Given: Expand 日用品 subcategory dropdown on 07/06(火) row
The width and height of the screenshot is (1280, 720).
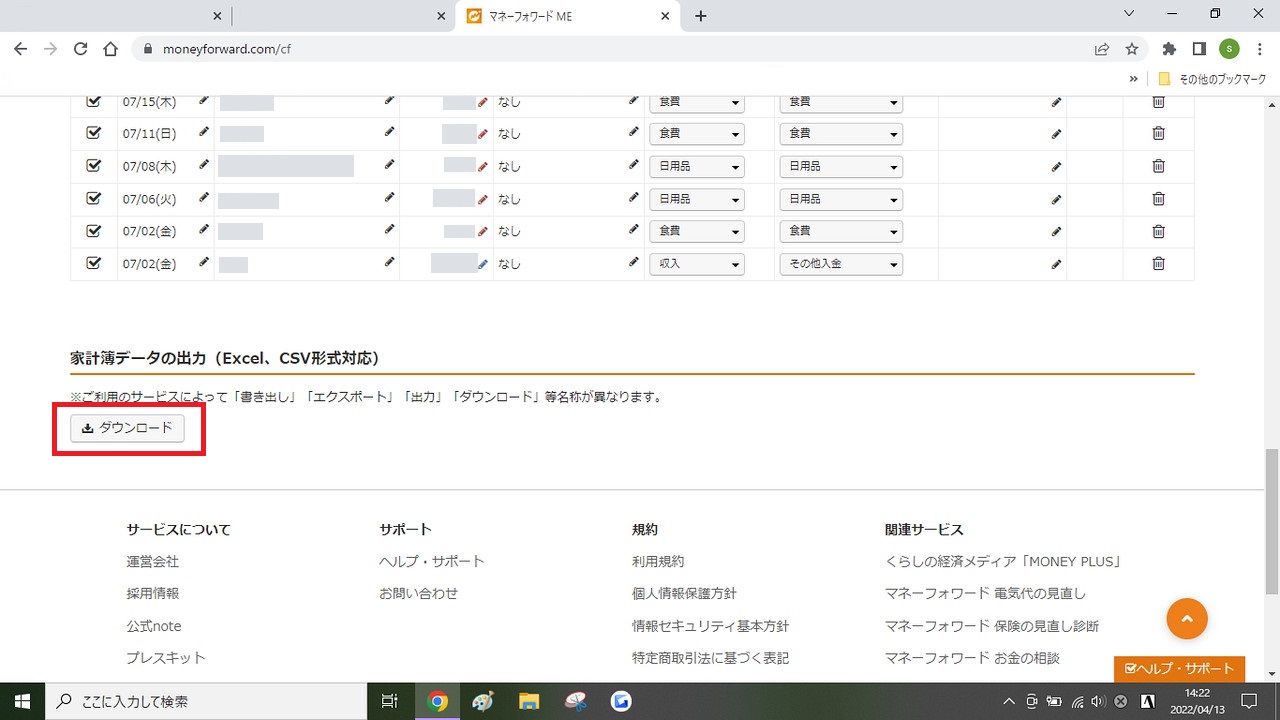Looking at the screenshot, I should [x=841, y=199].
